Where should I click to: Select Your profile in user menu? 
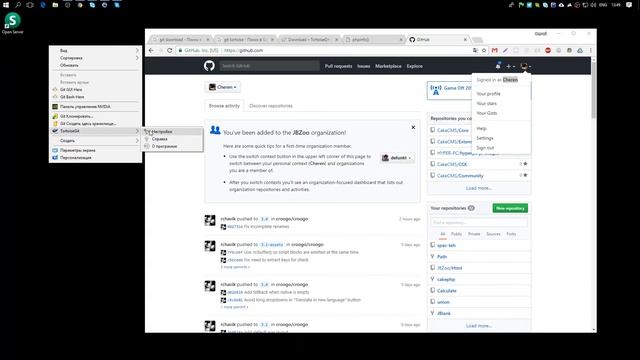[x=488, y=94]
